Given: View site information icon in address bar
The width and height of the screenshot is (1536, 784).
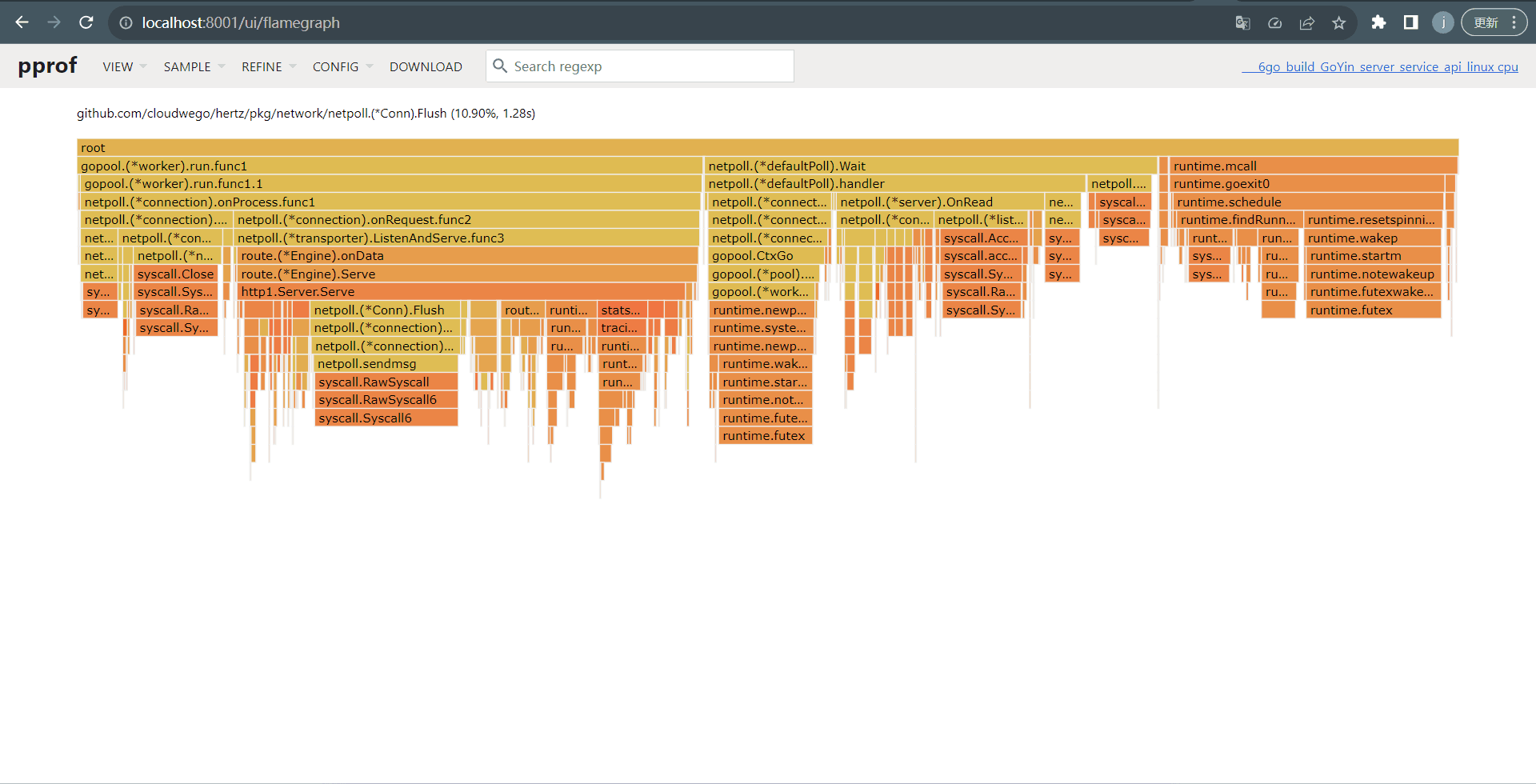Looking at the screenshot, I should 126,22.
